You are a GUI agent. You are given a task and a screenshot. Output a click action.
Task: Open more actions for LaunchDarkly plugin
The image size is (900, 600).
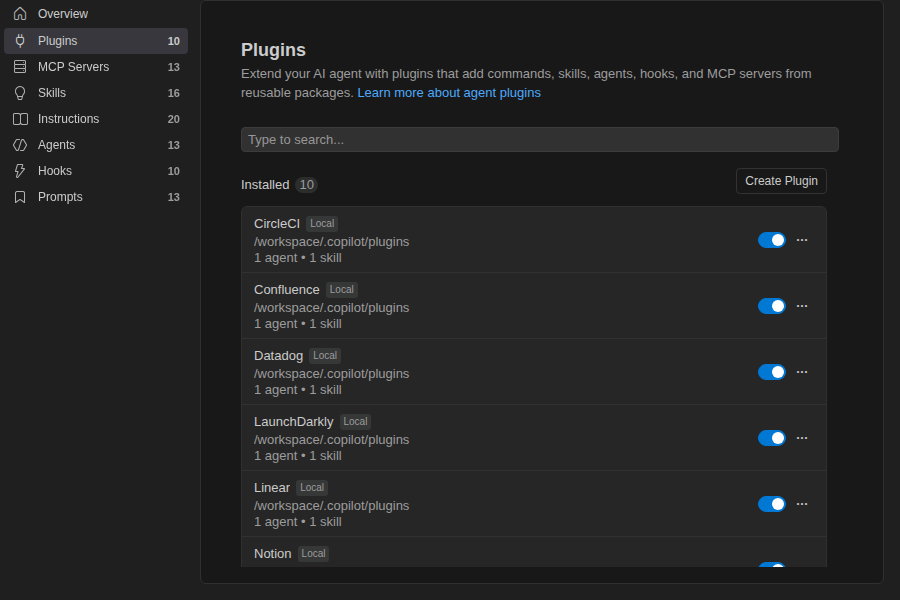[802, 438]
